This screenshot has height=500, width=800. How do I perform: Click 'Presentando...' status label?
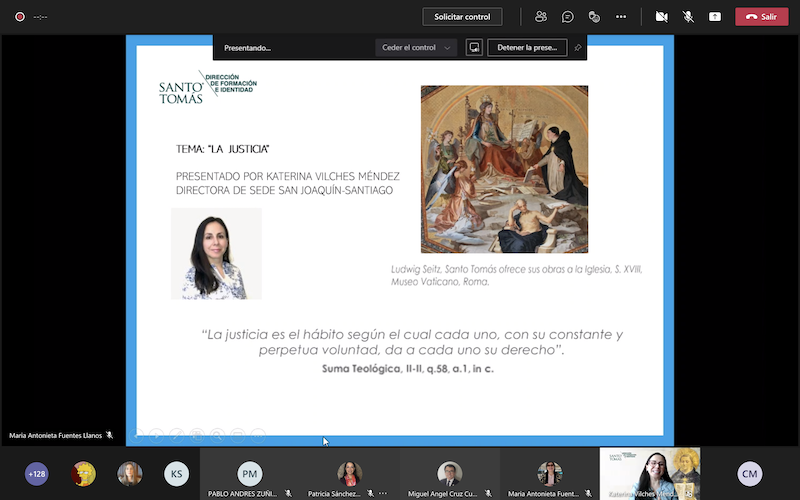247,48
